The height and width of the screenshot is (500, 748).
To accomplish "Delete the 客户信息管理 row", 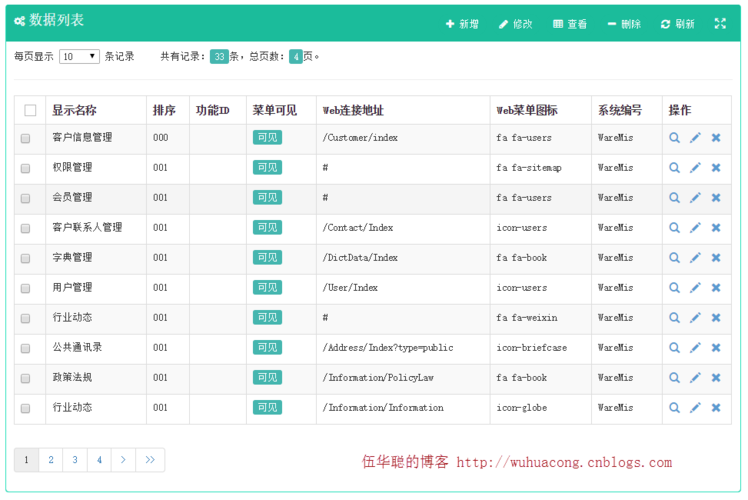I will click(x=716, y=138).
